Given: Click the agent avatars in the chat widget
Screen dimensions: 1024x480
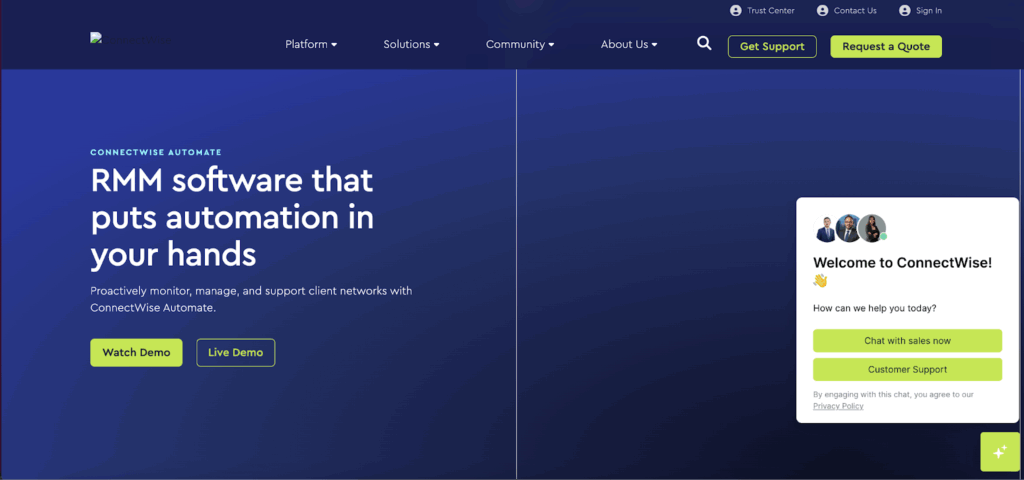Looking at the screenshot, I should [x=850, y=229].
